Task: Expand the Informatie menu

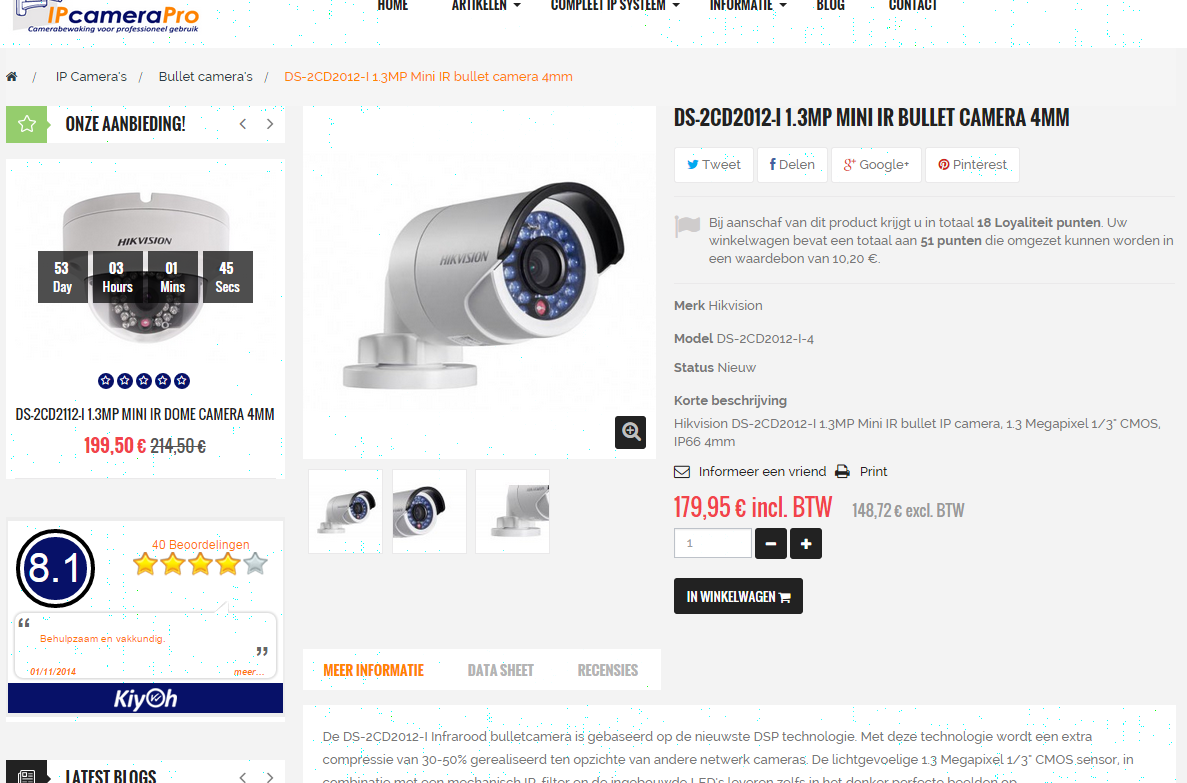Action: point(748,6)
